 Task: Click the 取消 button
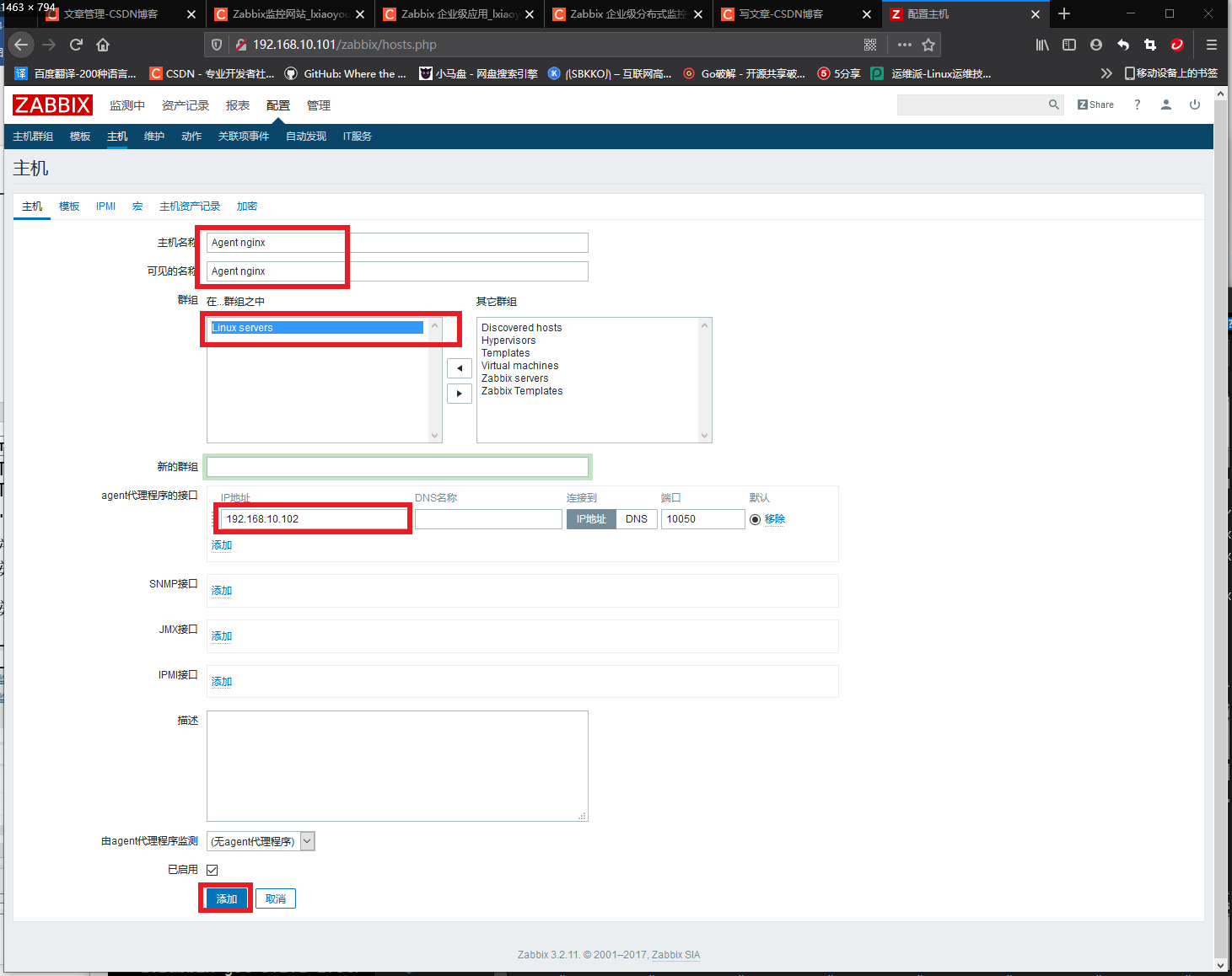click(276, 899)
